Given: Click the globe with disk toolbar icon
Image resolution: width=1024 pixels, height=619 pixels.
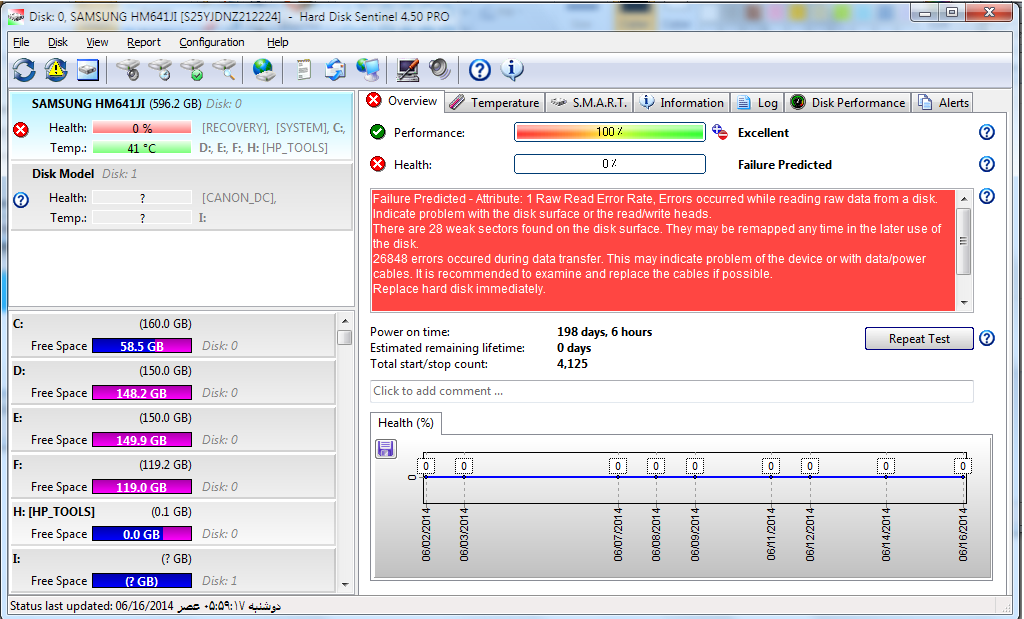Looking at the screenshot, I should (x=263, y=69).
